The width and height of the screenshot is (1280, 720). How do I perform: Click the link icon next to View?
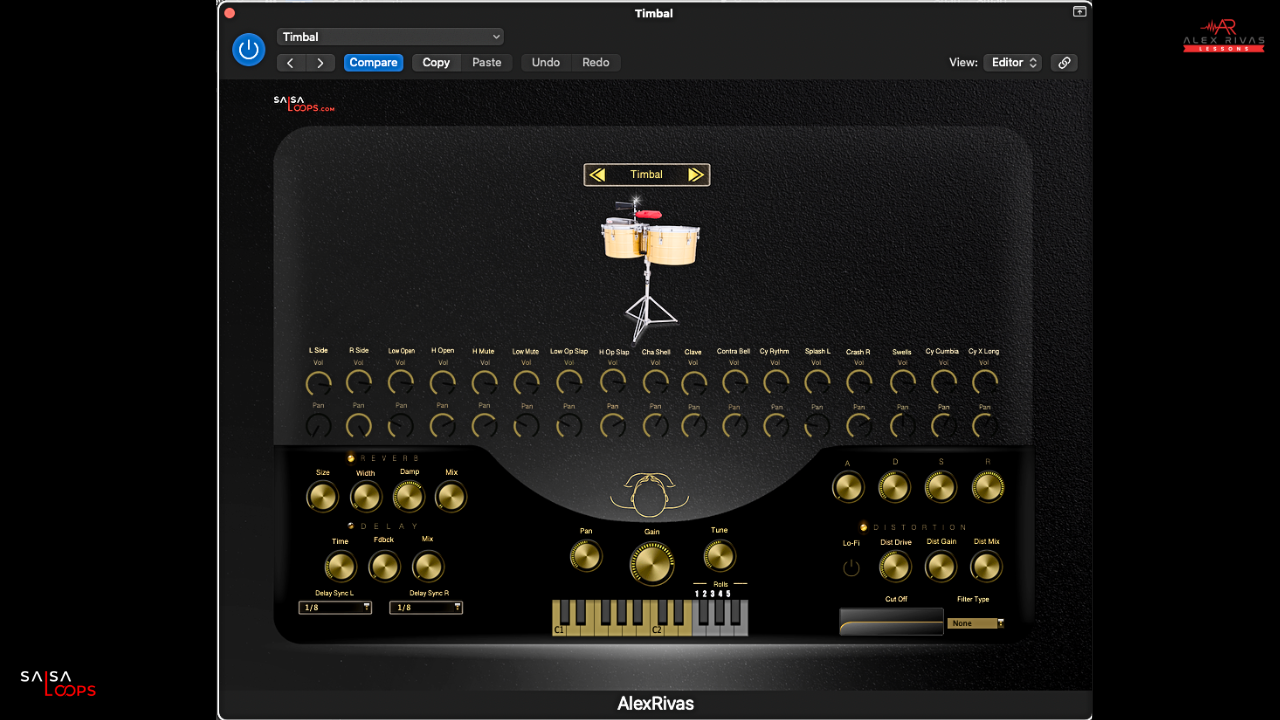(1064, 62)
